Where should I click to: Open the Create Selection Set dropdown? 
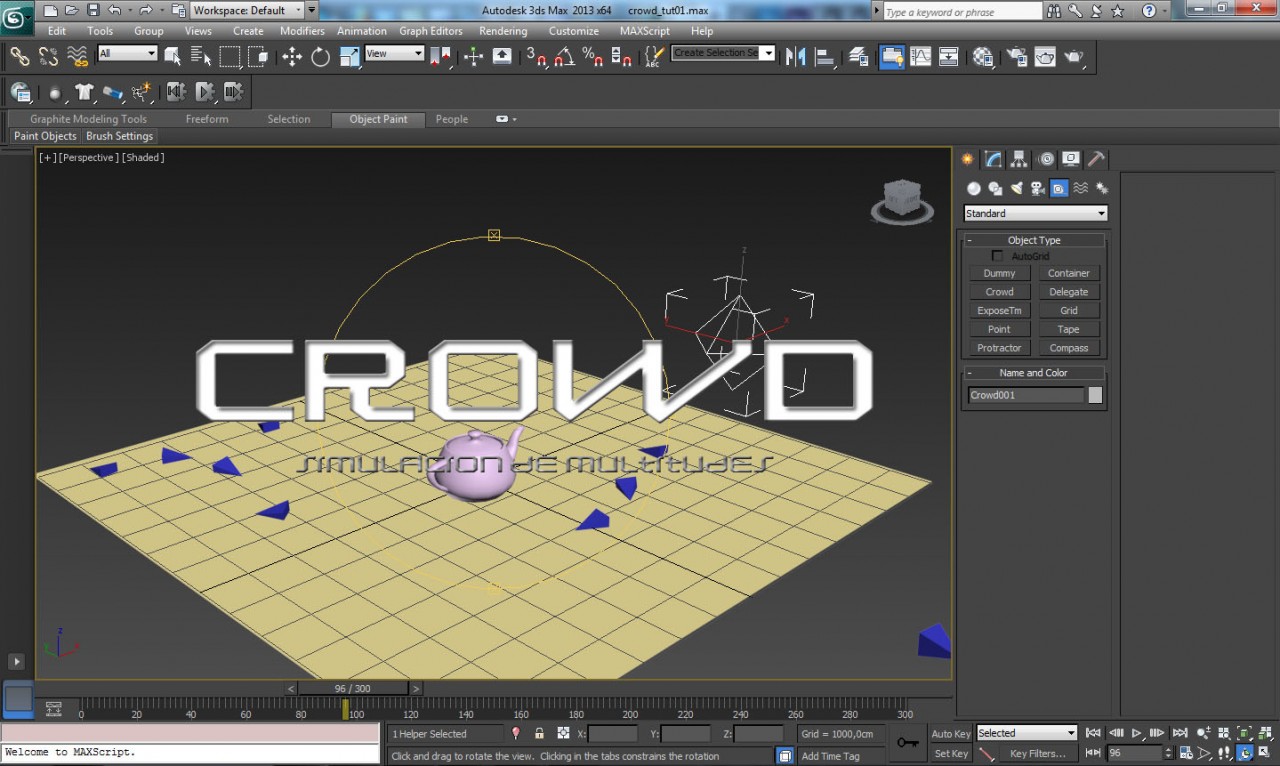(723, 53)
